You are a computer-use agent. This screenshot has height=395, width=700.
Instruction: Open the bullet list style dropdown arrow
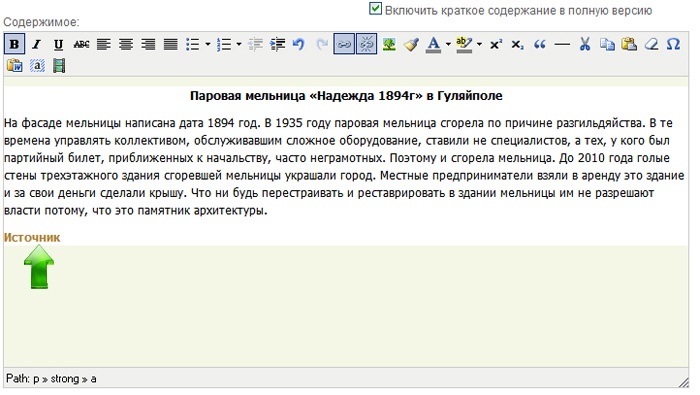[208, 44]
